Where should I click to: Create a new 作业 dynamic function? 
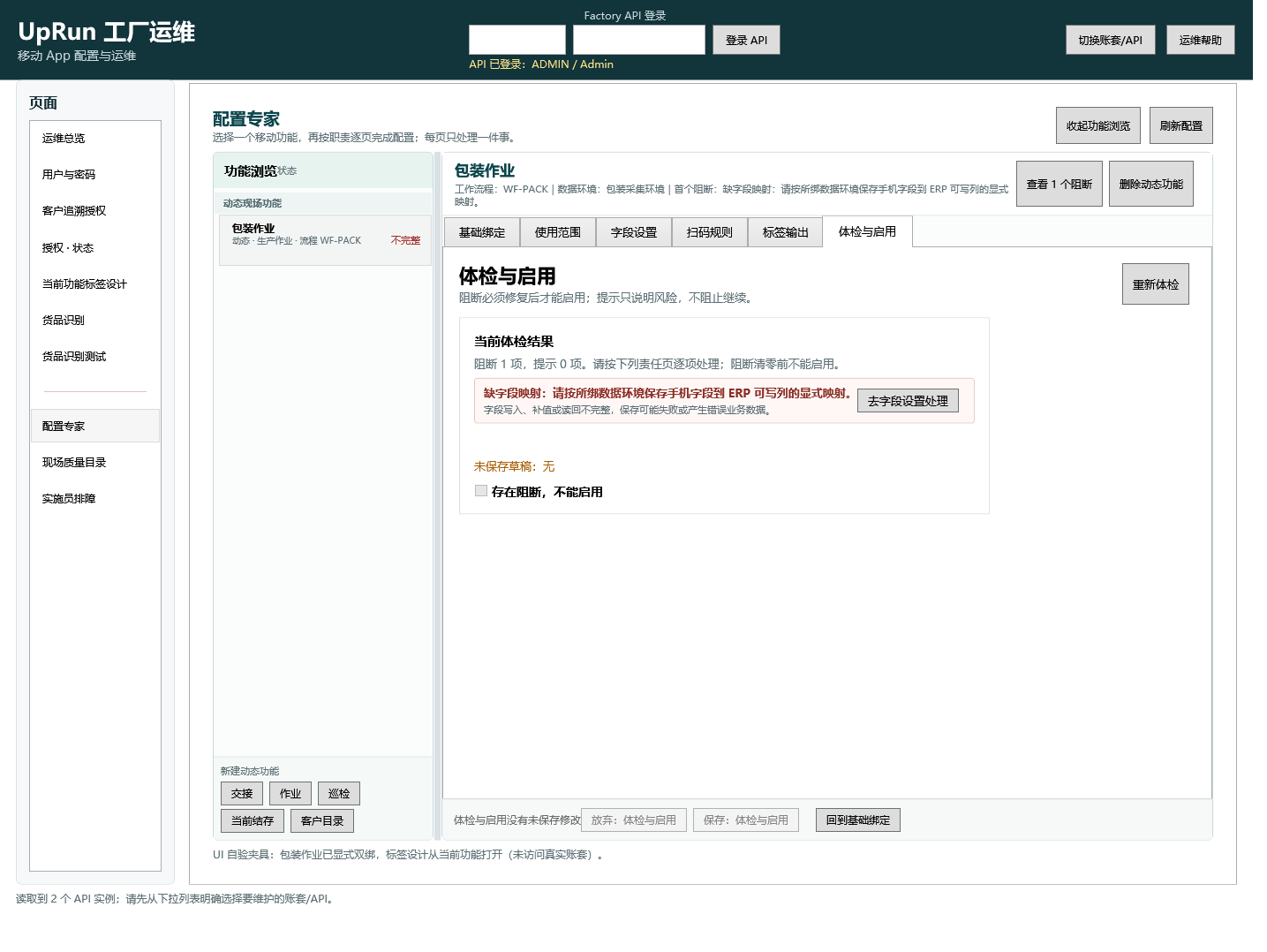(290, 794)
